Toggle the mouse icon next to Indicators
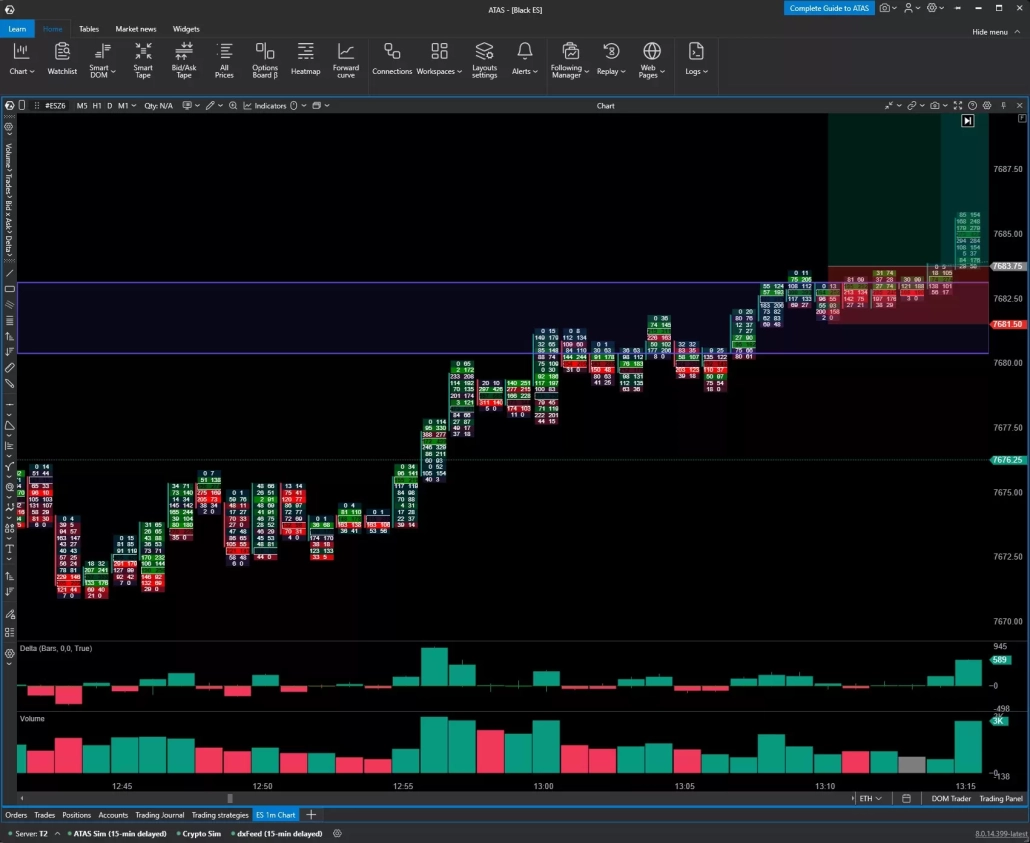This screenshot has width=1030, height=843. [x=294, y=105]
